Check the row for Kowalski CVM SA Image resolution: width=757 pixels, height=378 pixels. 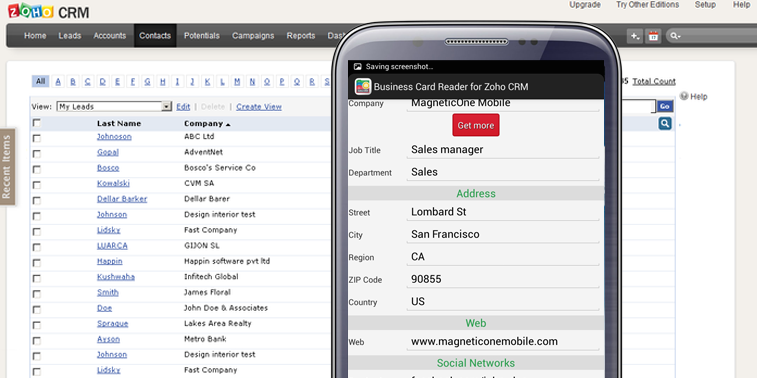37,185
